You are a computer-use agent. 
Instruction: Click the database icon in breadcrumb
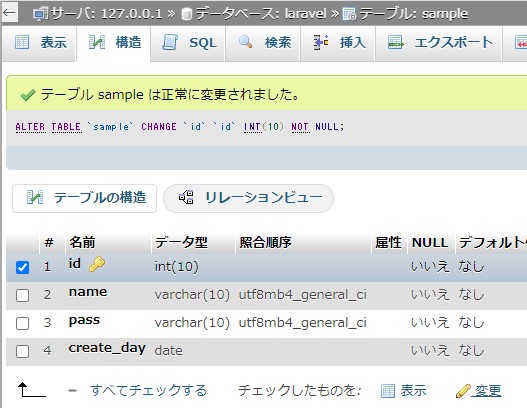[x=187, y=14]
